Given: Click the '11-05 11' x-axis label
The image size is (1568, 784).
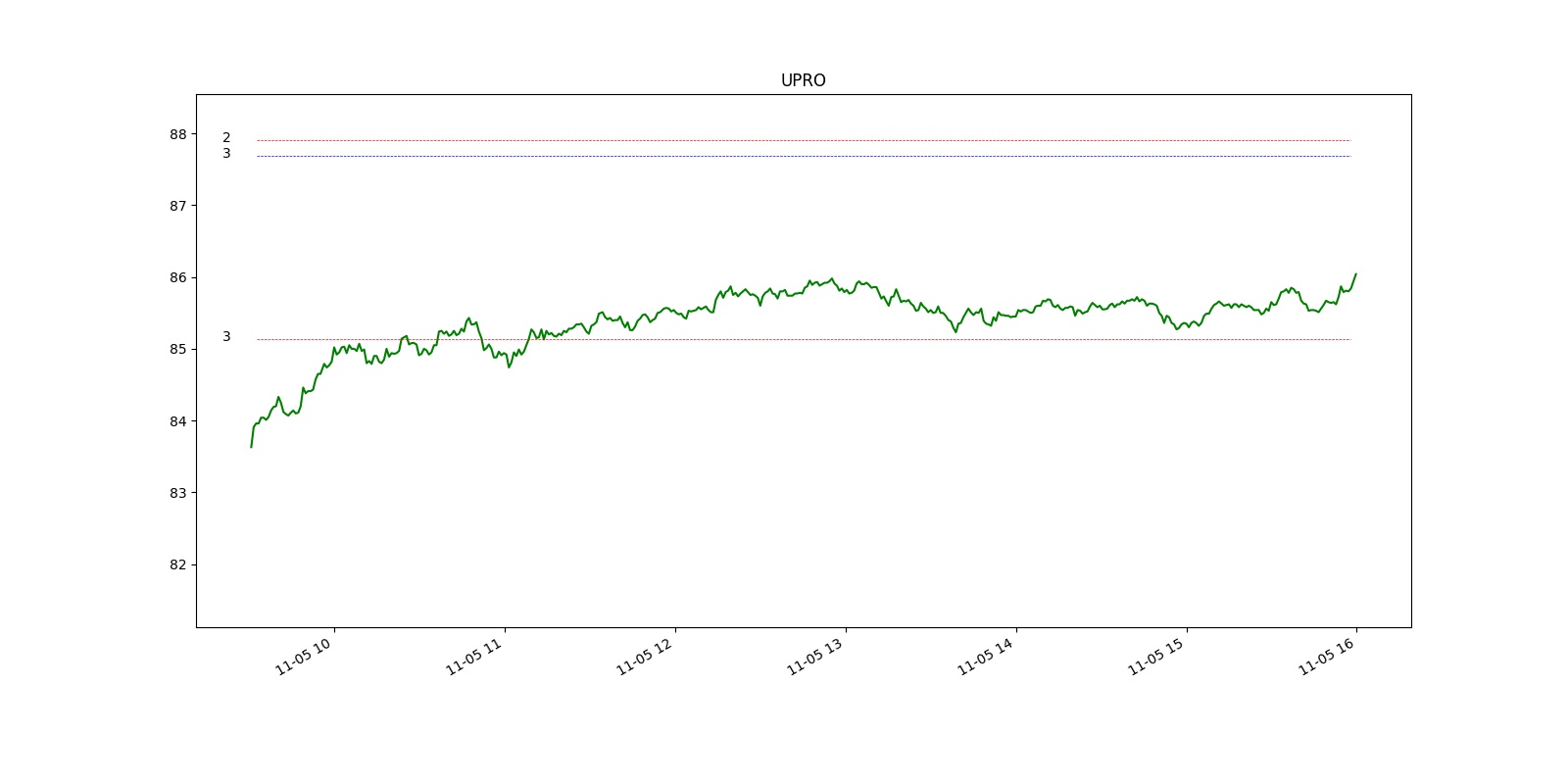Looking at the screenshot, I should [x=475, y=656].
